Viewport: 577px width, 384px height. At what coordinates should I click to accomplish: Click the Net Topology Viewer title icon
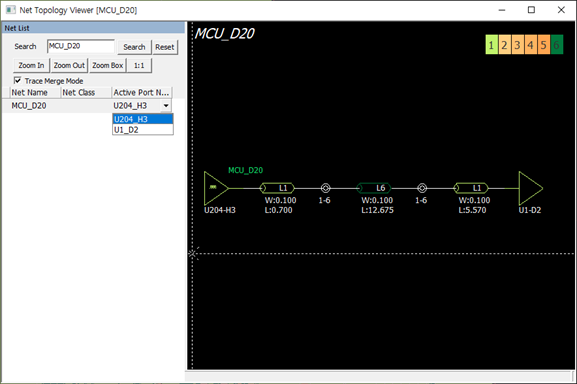point(11,10)
